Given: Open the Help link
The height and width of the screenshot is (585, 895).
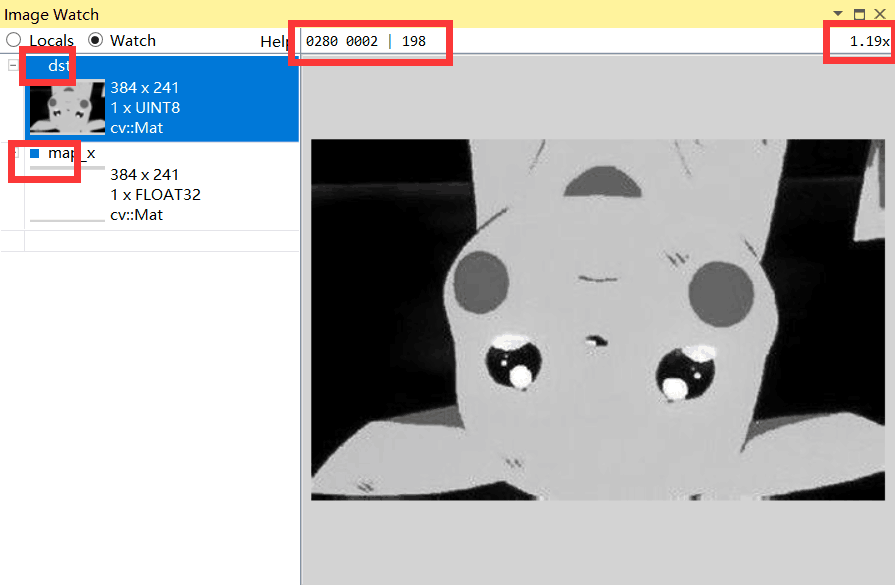Looking at the screenshot, I should (x=275, y=41).
